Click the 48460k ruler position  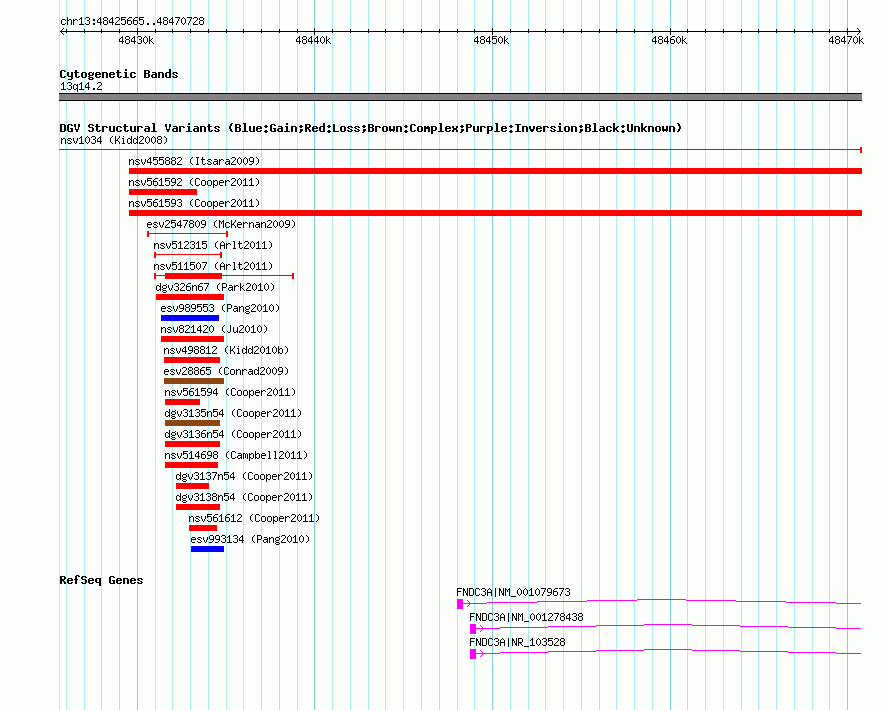(x=669, y=40)
